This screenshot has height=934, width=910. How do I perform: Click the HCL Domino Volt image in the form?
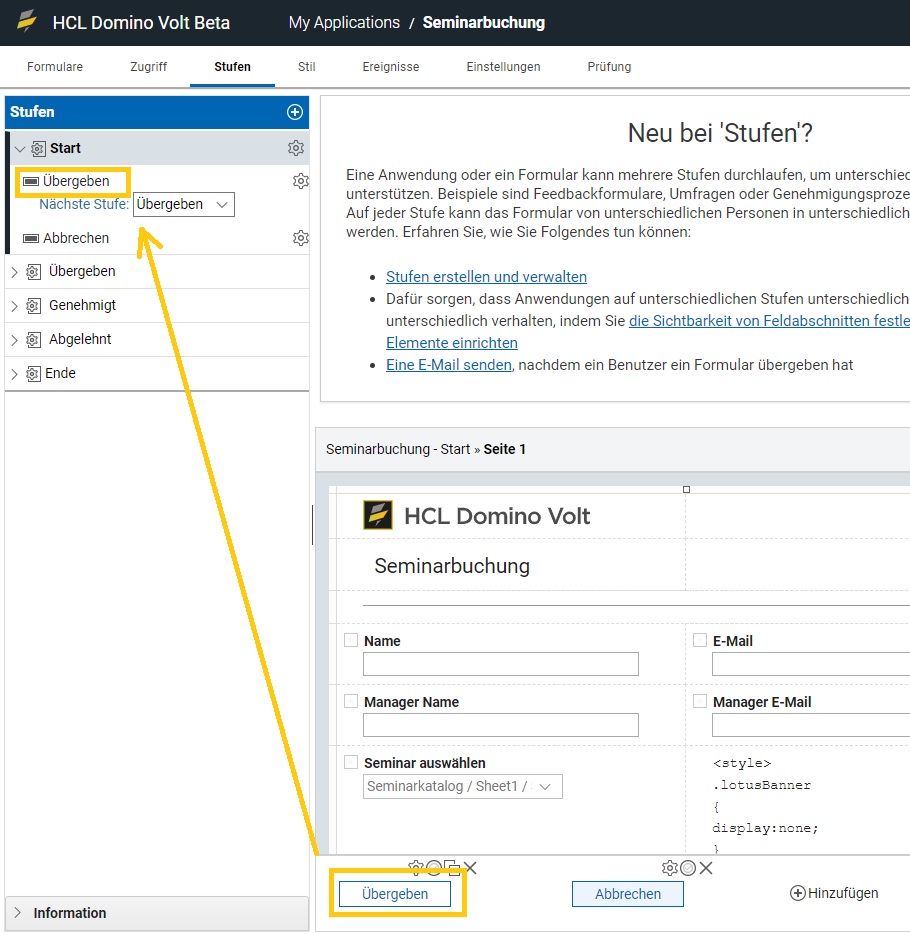tap(476, 516)
